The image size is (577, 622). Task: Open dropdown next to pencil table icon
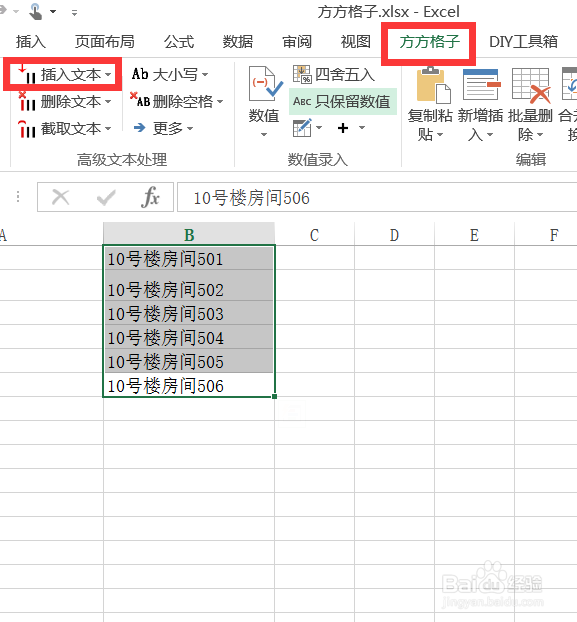pyautogui.click(x=319, y=128)
